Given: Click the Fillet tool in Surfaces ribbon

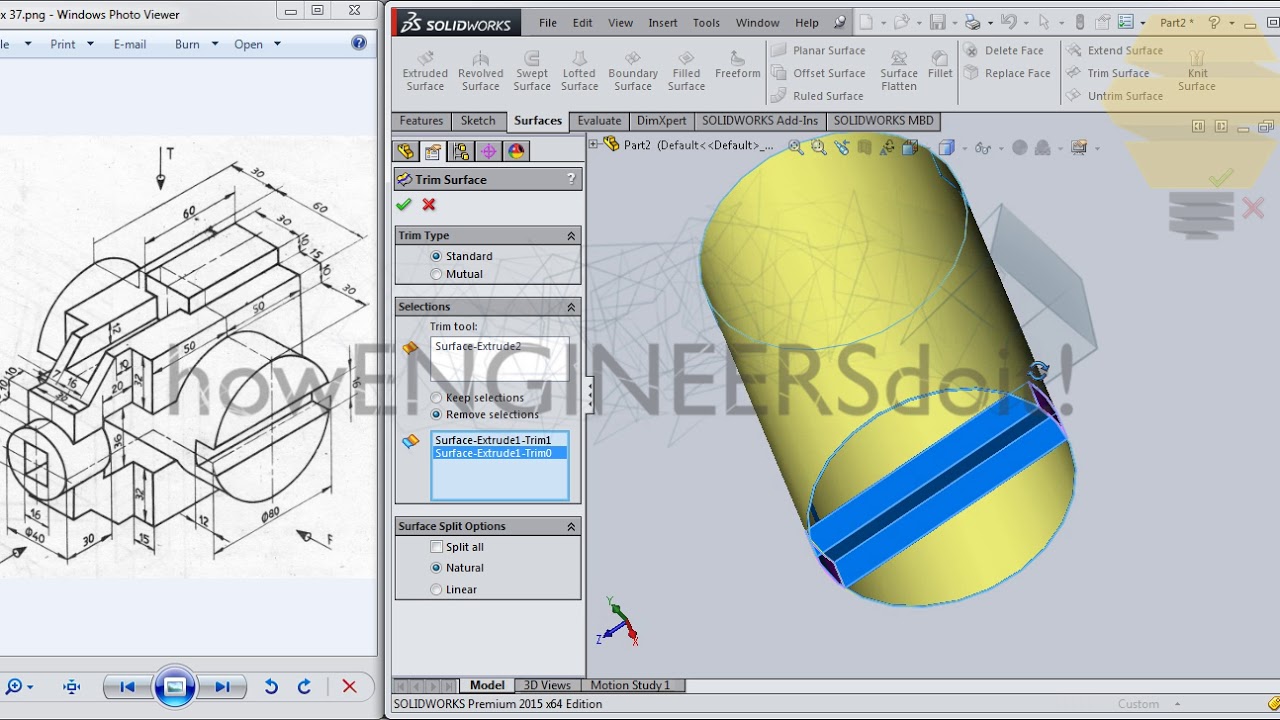Looking at the screenshot, I should 940,65.
